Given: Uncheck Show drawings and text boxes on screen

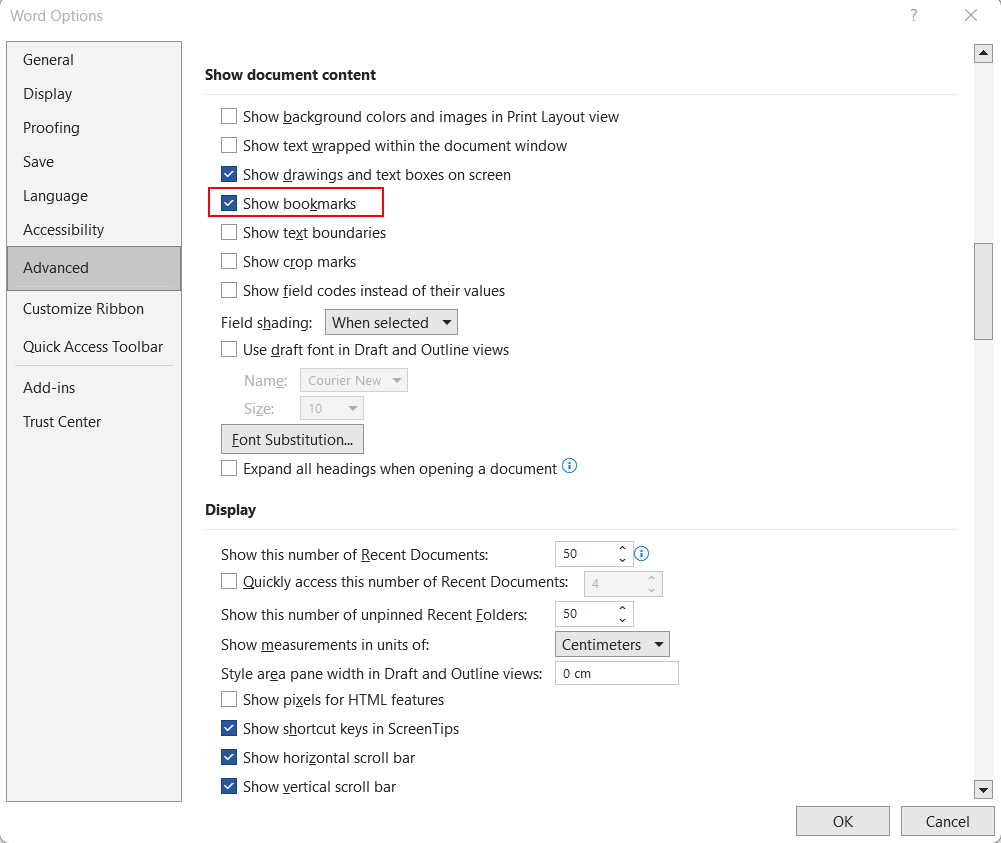Looking at the screenshot, I should click(229, 174).
